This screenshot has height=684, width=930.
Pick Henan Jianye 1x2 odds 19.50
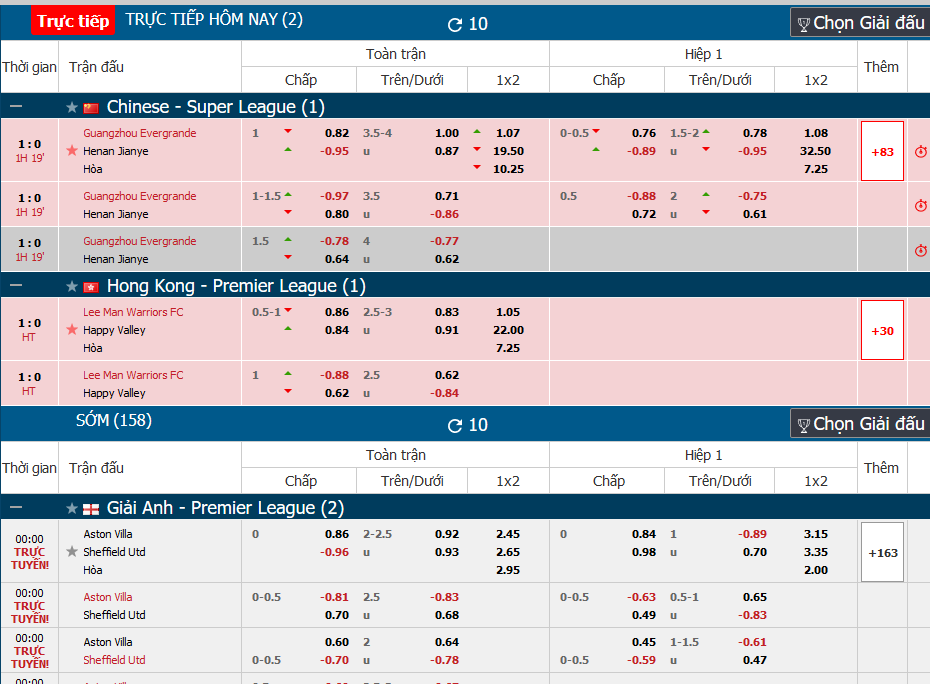(x=508, y=151)
